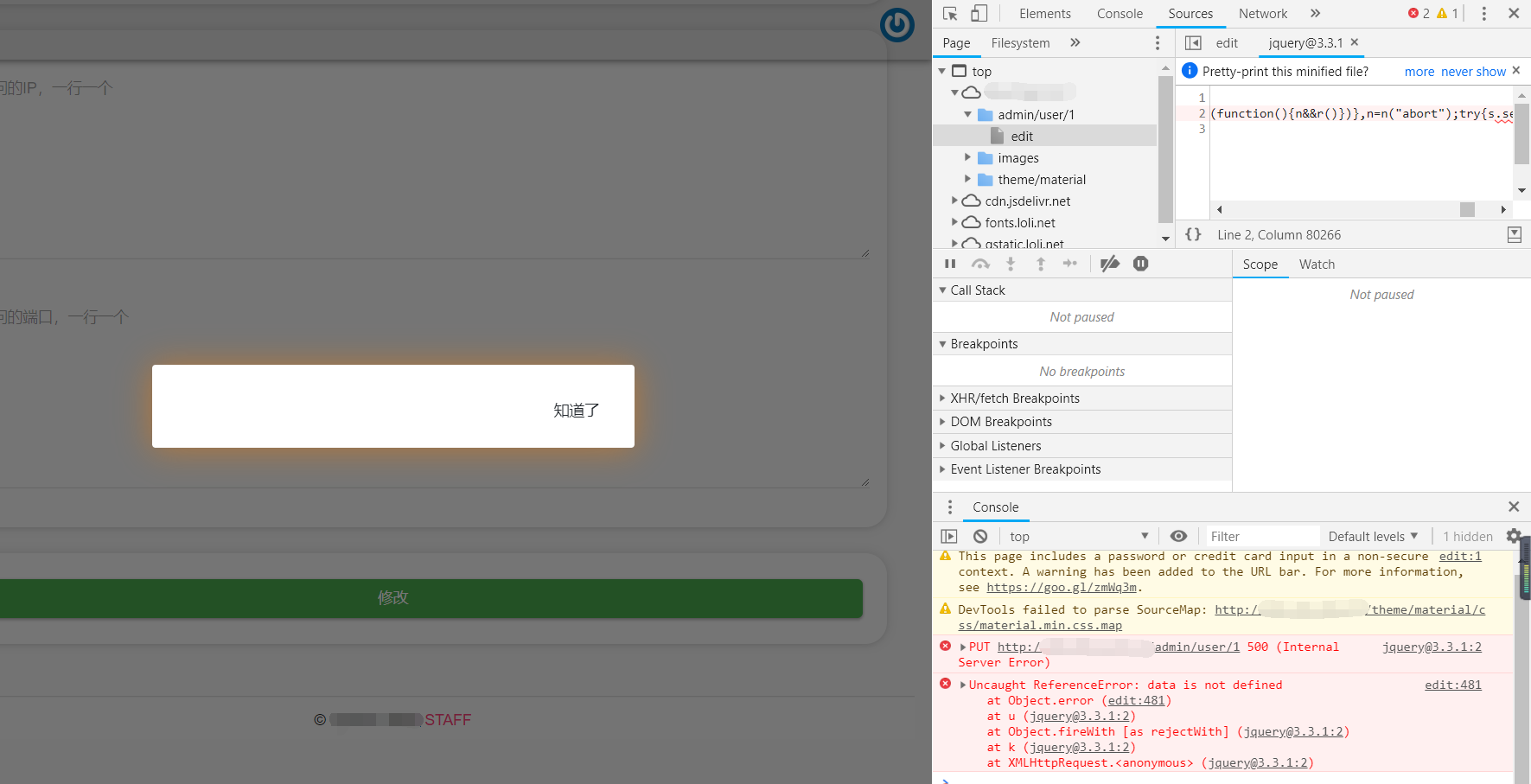1531x784 pixels.
Task: Switch to the Watch pane tab
Action: tap(1317, 265)
